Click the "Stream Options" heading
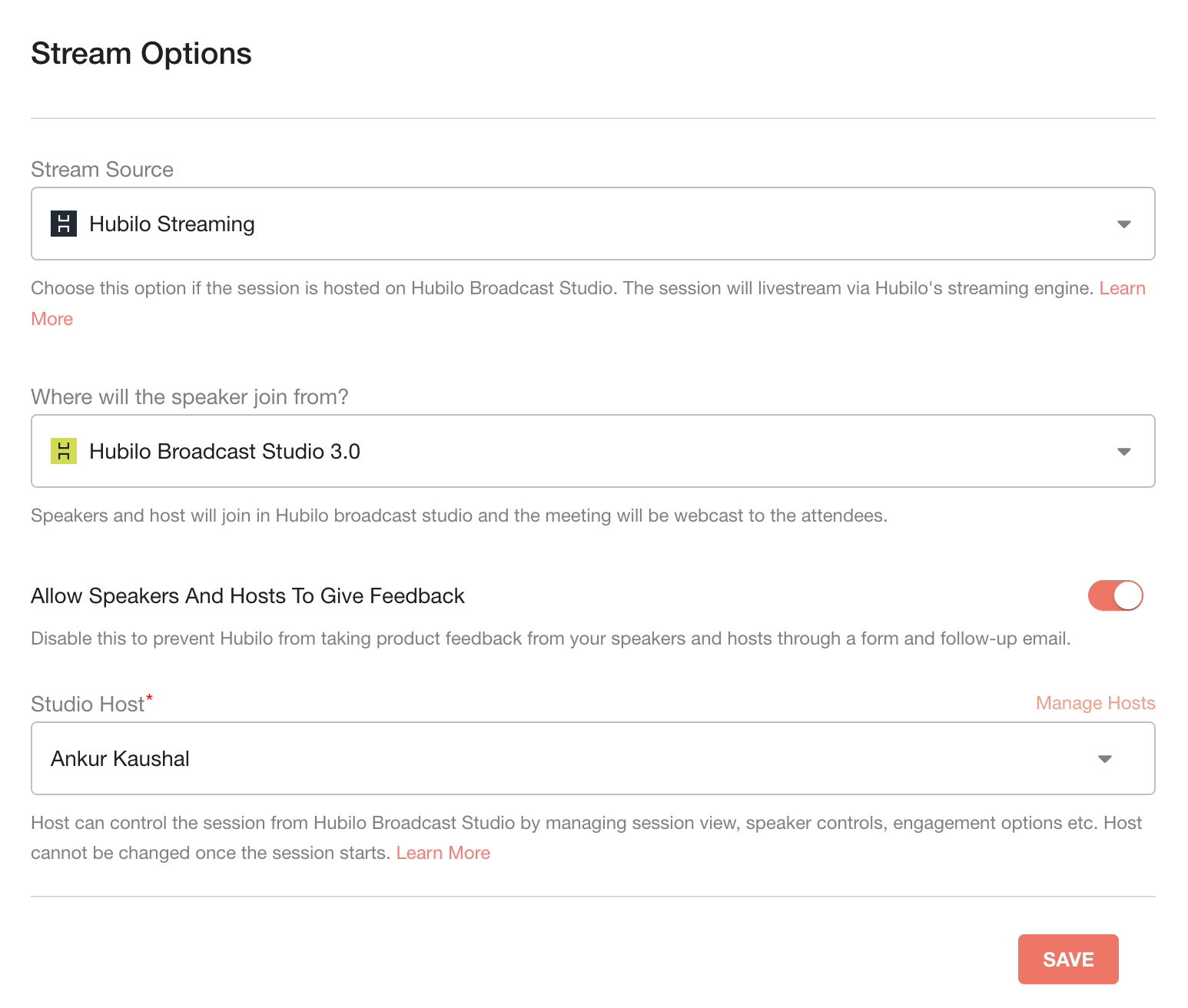 (141, 54)
